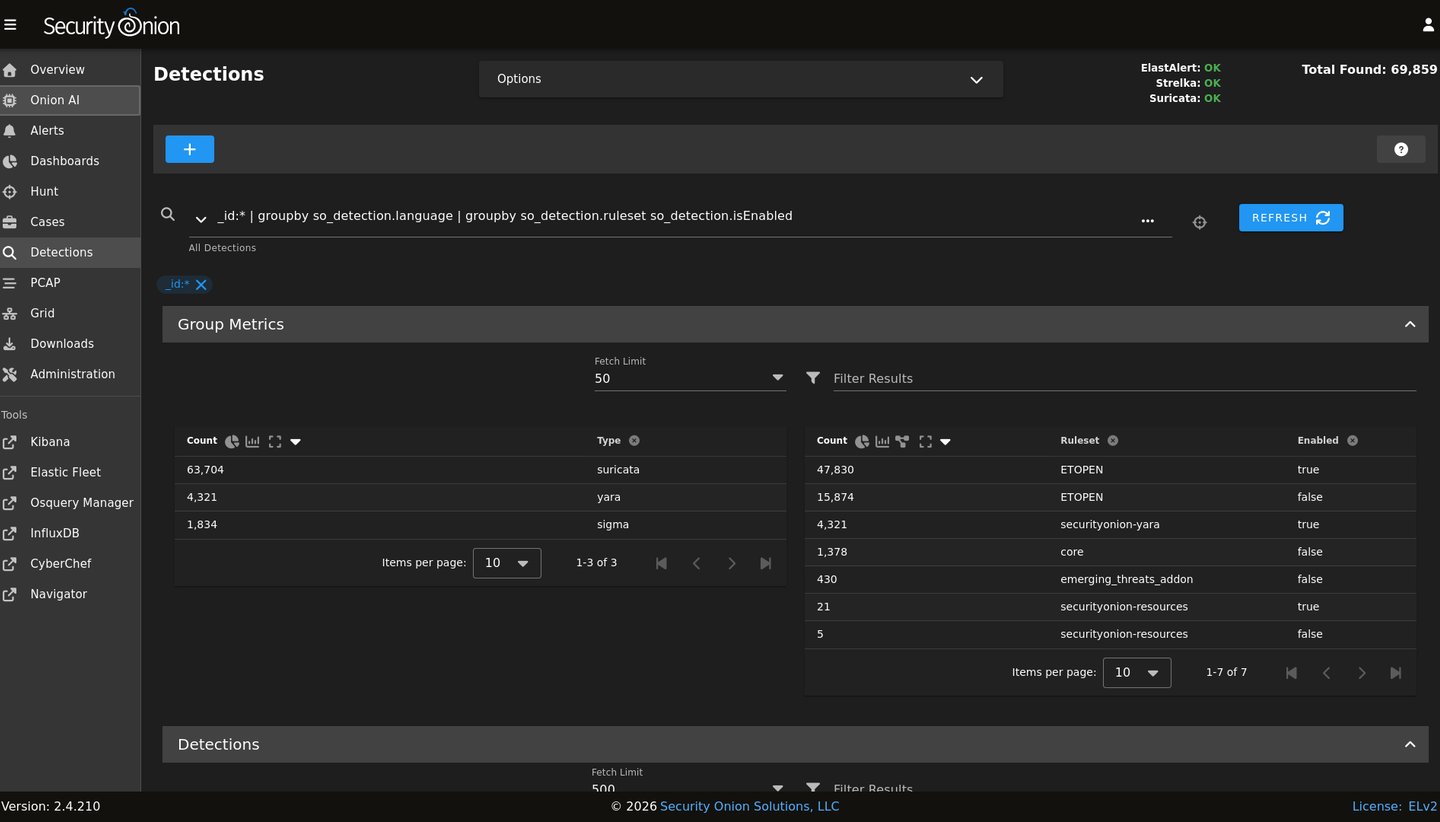Open Hunt in the sidebar
The width and height of the screenshot is (1440, 822).
pos(44,191)
